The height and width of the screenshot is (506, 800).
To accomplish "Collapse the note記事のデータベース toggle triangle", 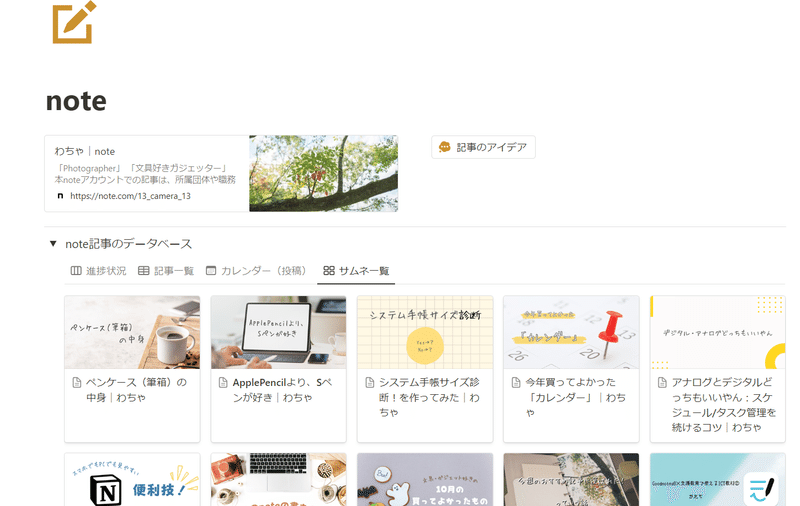I will tap(53, 243).
